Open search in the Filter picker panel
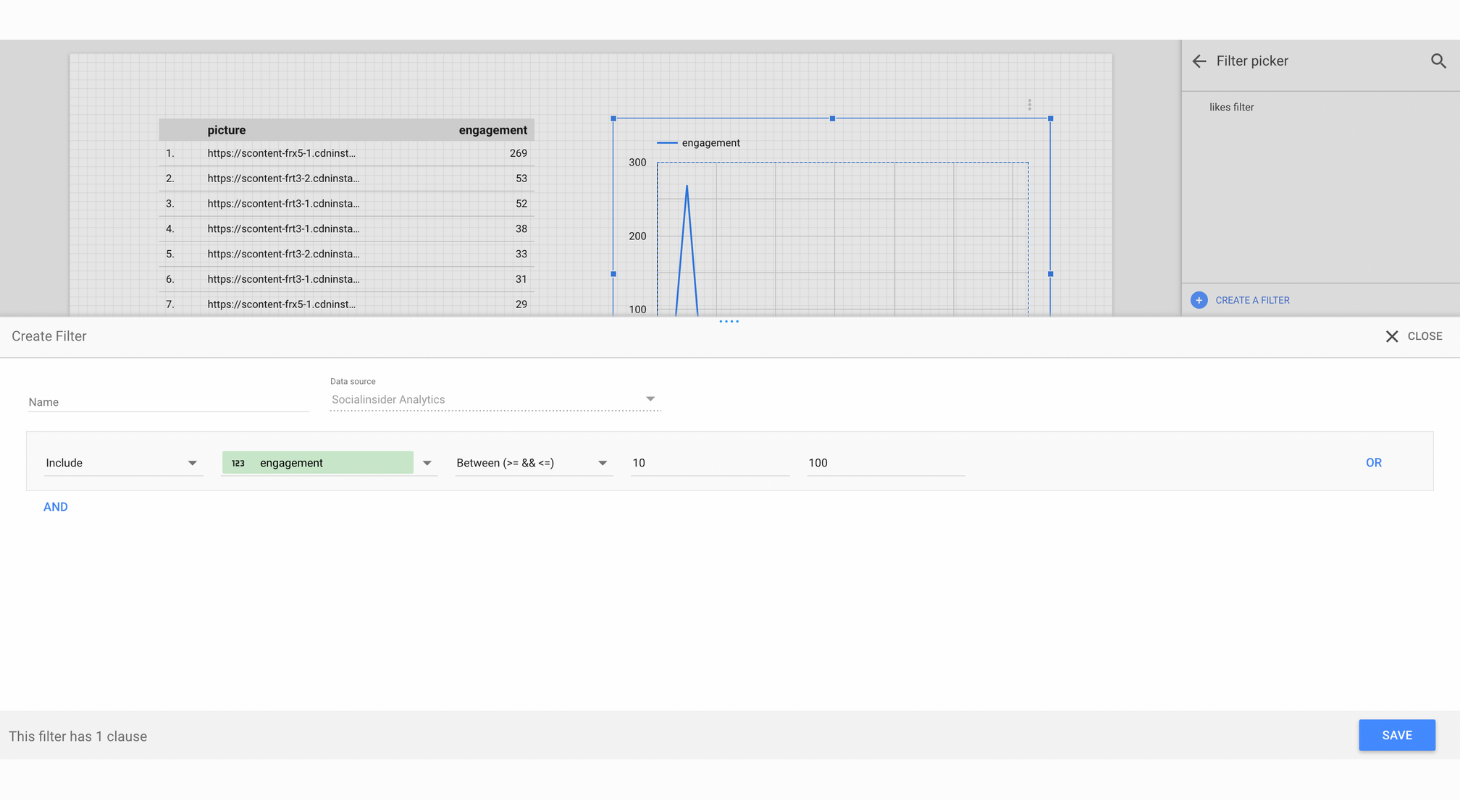The height and width of the screenshot is (800, 1460). click(x=1438, y=61)
